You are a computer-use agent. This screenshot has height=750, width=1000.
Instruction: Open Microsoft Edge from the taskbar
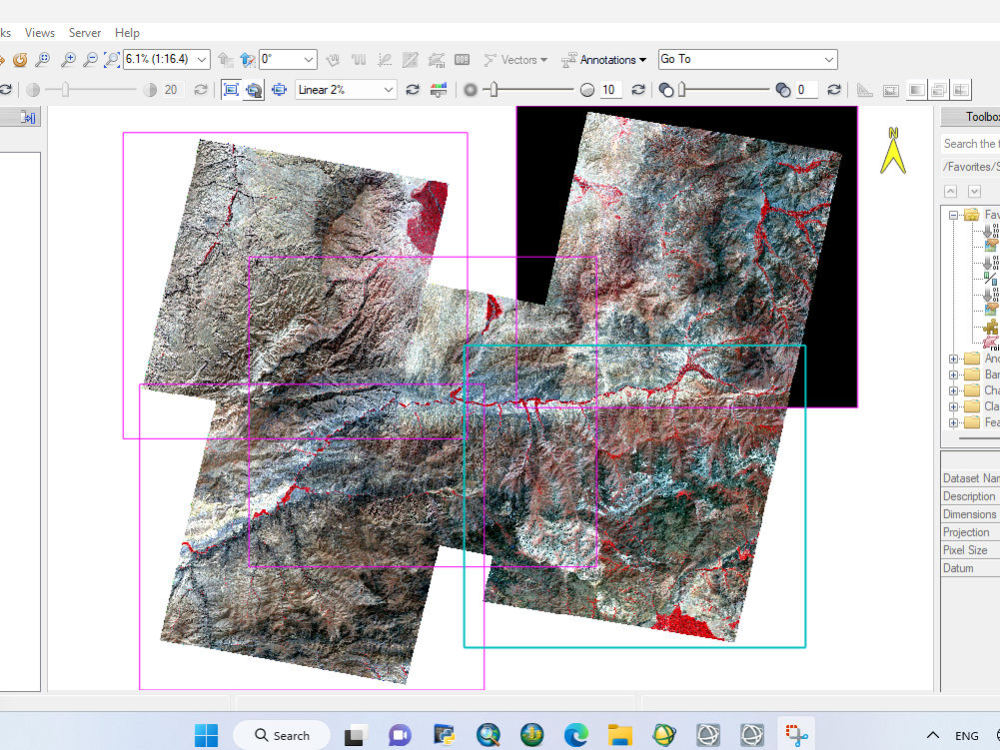(x=576, y=735)
